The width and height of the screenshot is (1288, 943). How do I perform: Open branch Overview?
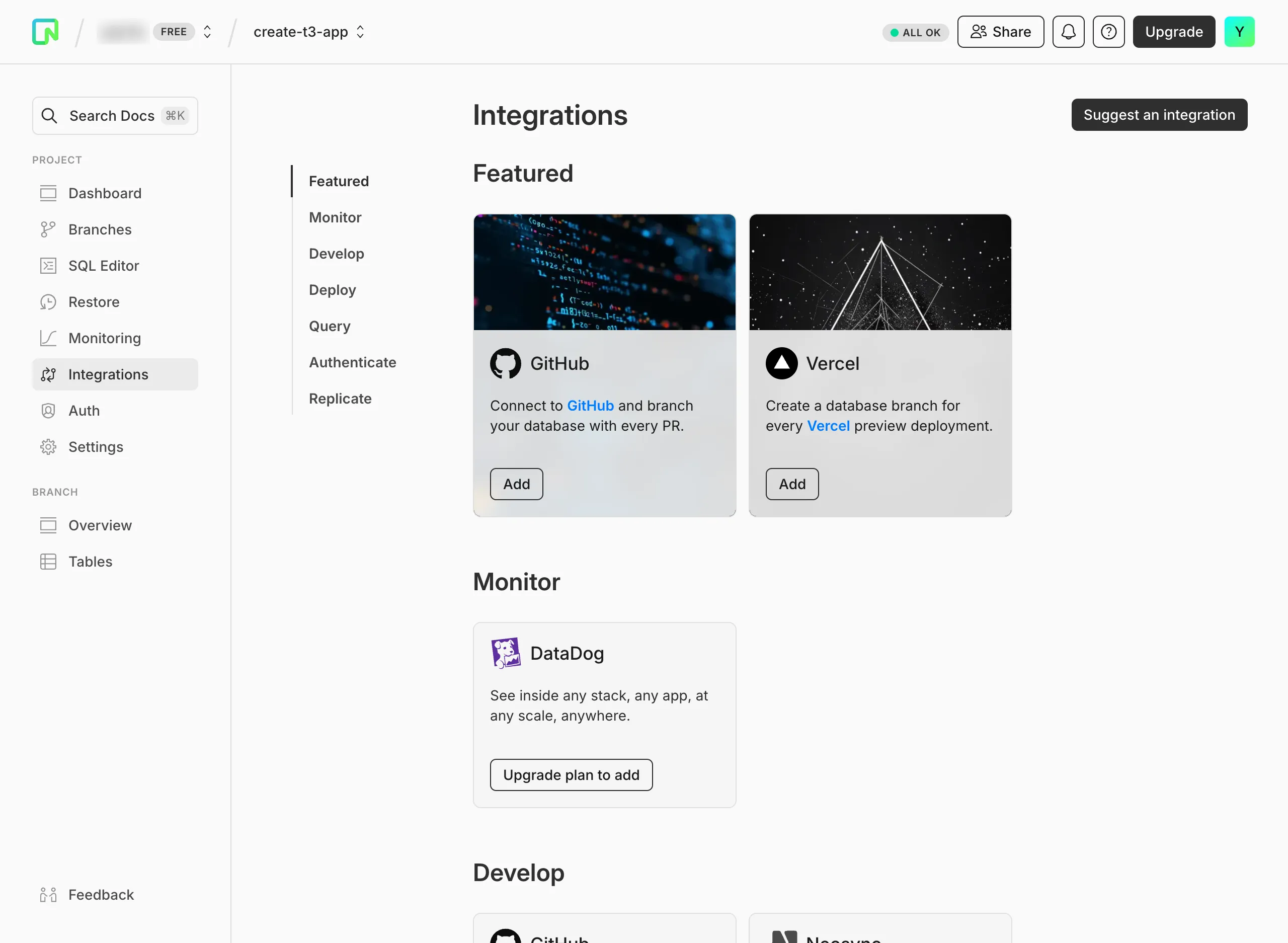click(x=115, y=526)
